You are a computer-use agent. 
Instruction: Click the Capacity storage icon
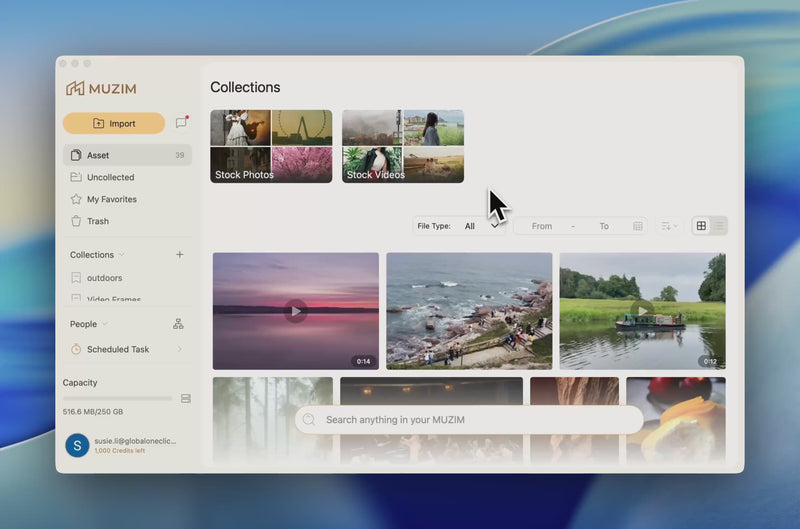[x=186, y=398]
